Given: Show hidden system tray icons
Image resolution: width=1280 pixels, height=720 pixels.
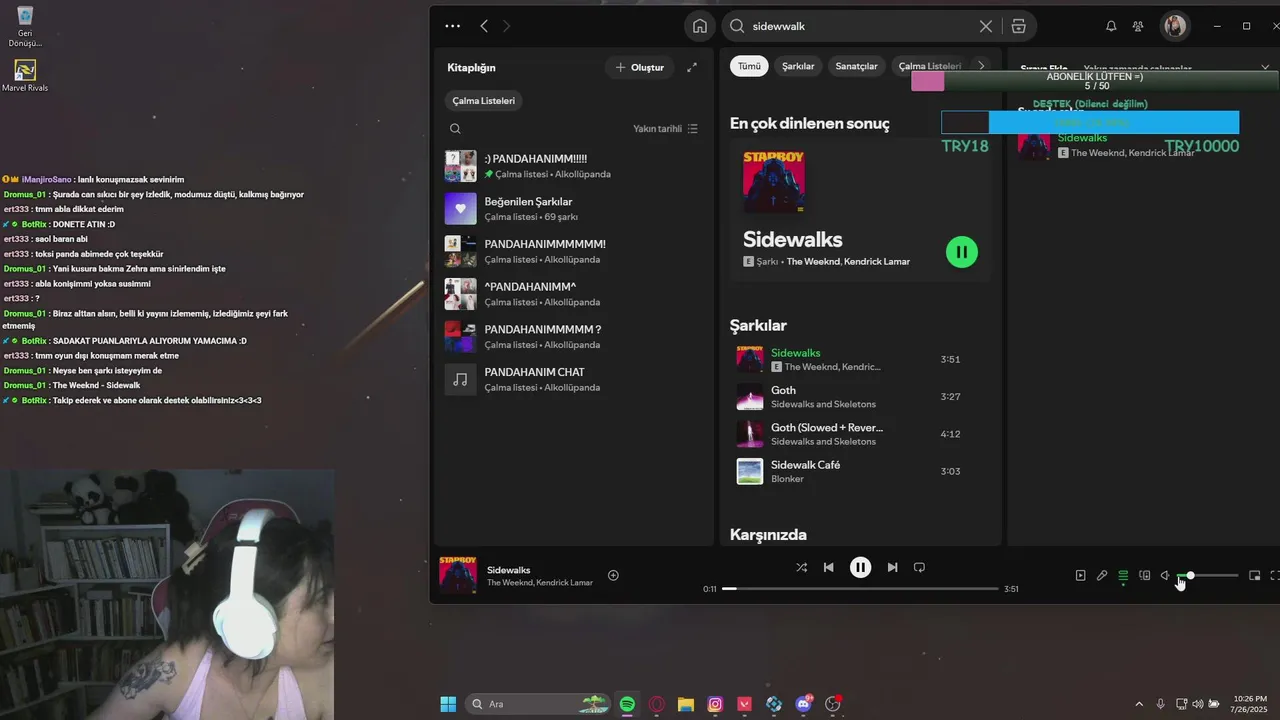Looking at the screenshot, I should (x=1139, y=704).
